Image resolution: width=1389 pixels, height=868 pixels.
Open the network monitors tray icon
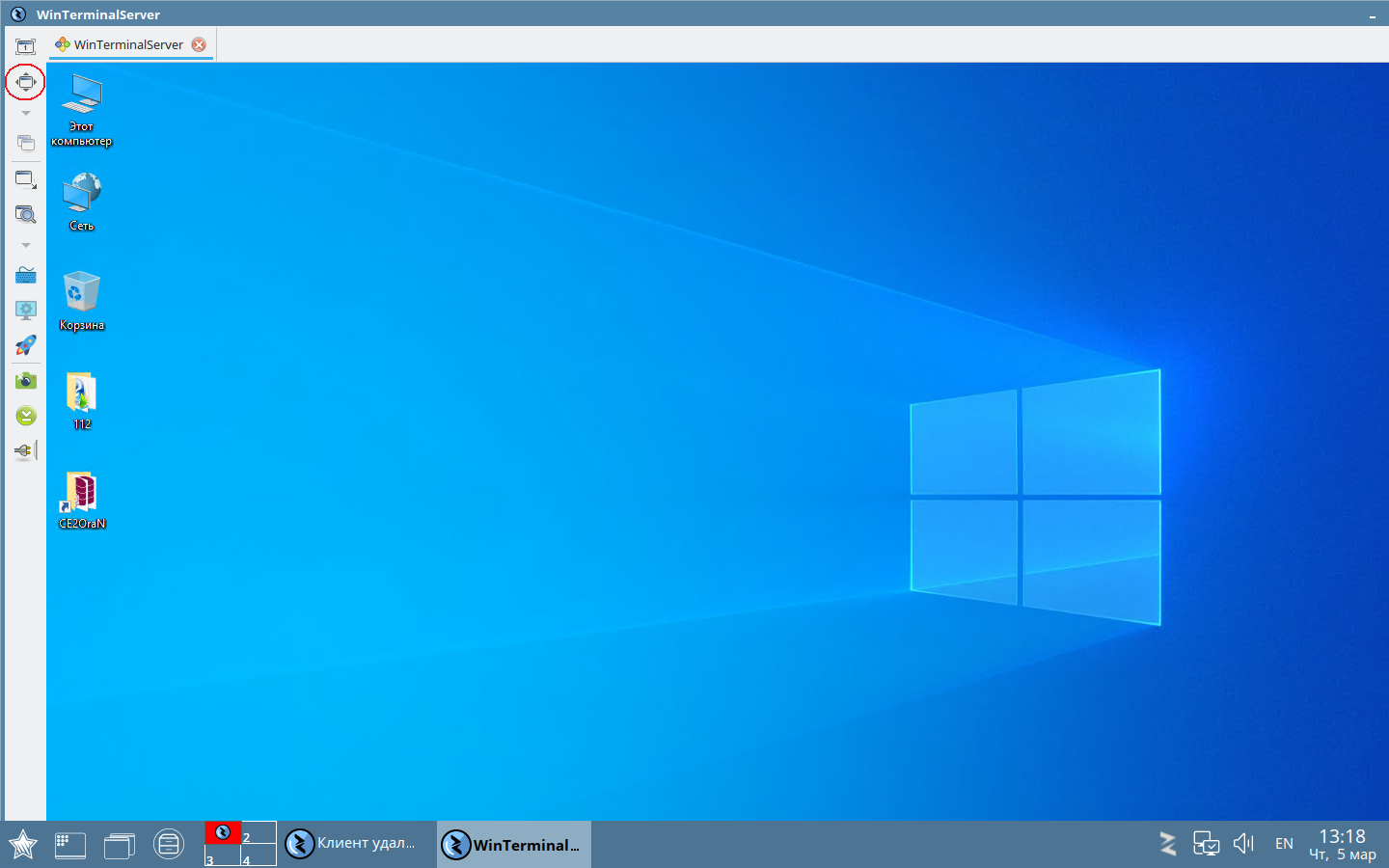[x=1206, y=844]
